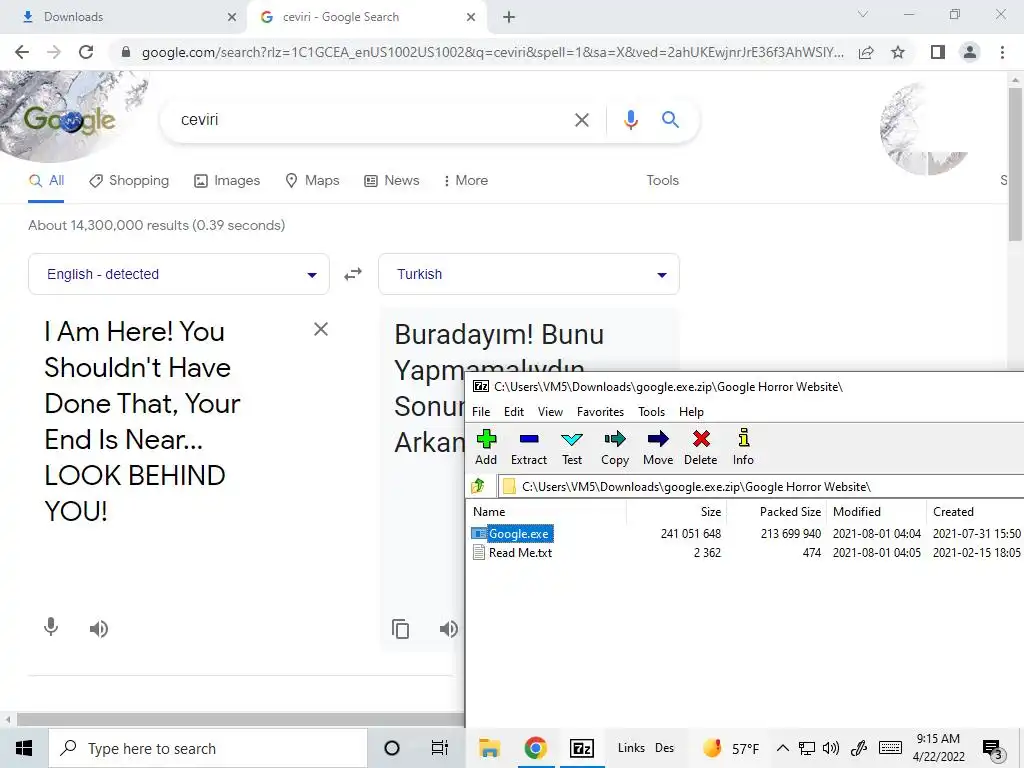Switch to the Shopping results tab
The height and width of the screenshot is (768, 1024).
tap(129, 181)
